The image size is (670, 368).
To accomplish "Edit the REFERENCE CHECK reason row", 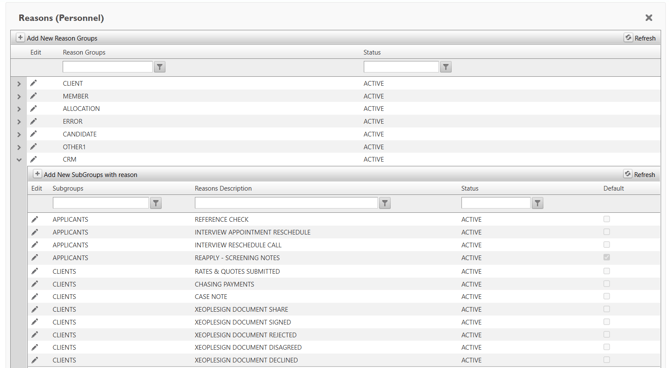I will pyautogui.click(x=35, y=219).
